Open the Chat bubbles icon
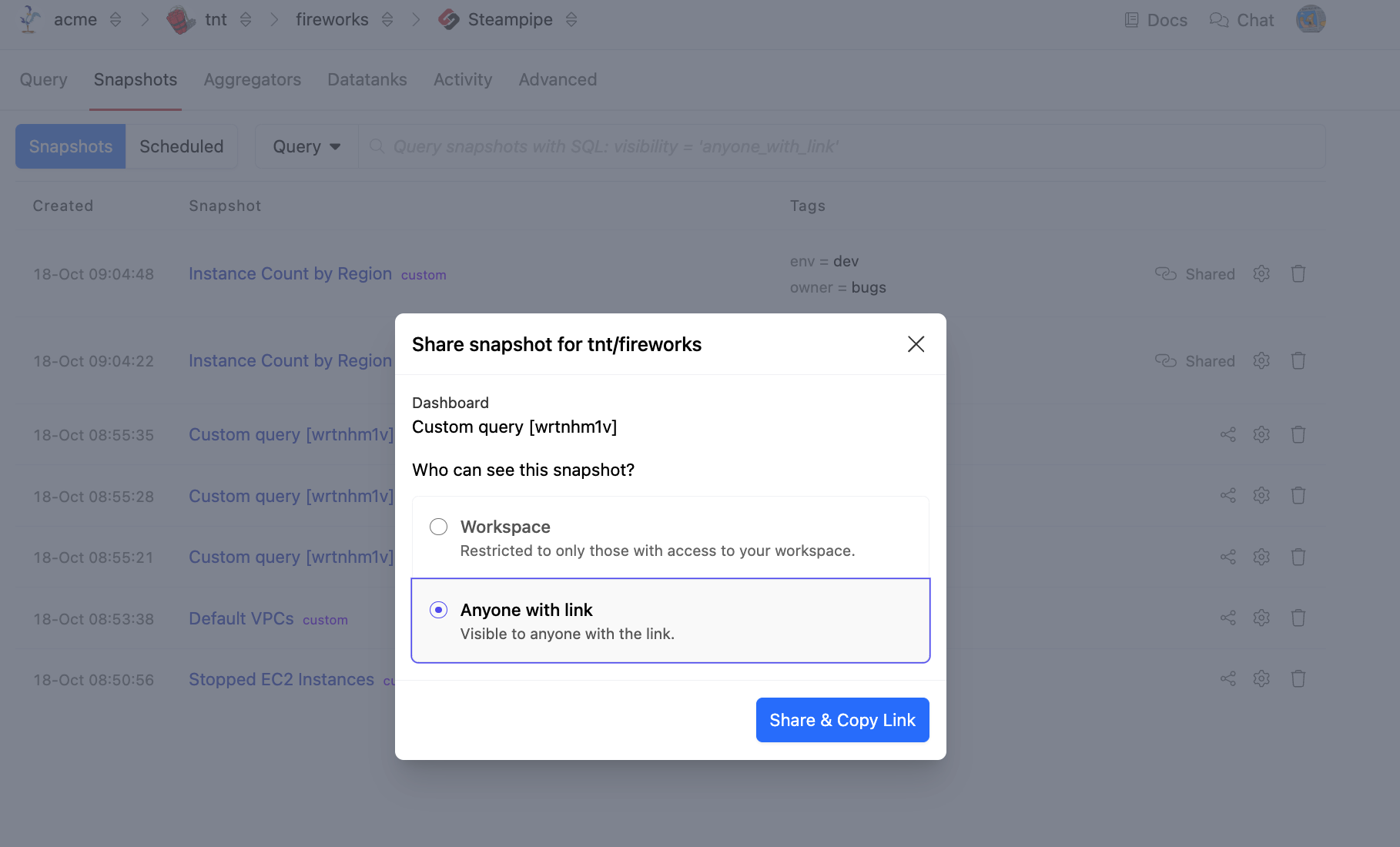This screenshot has width=1400, height=847. click(1218, 20)
